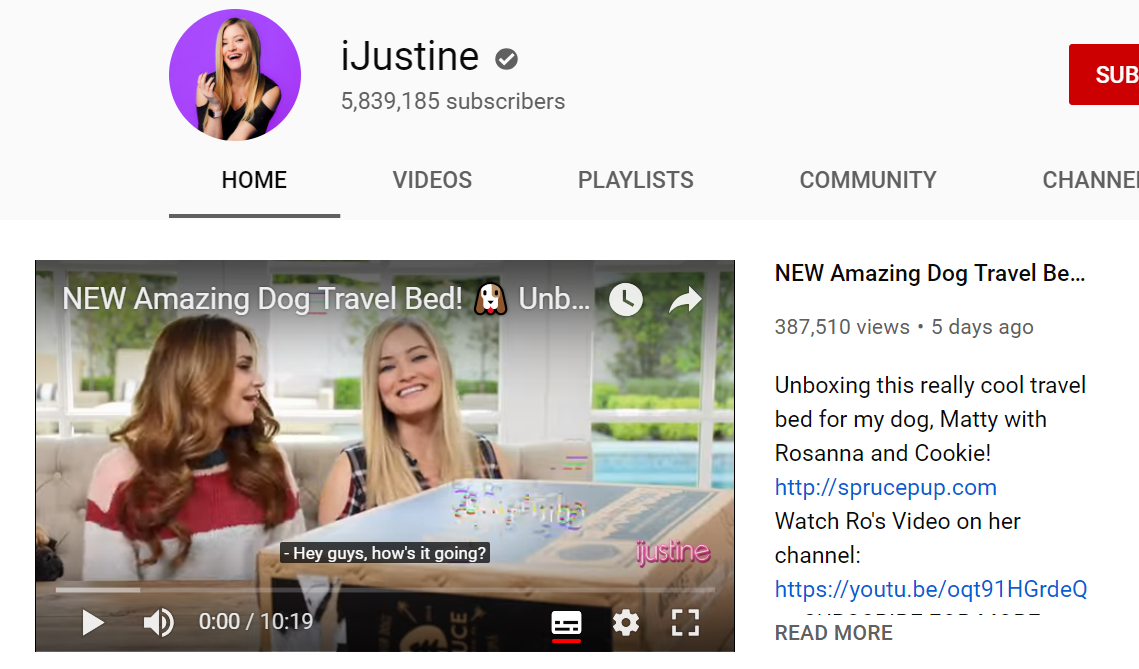Click the iJustine channel name
Screen dimensions: 1139x669
(x=410, y=57)
